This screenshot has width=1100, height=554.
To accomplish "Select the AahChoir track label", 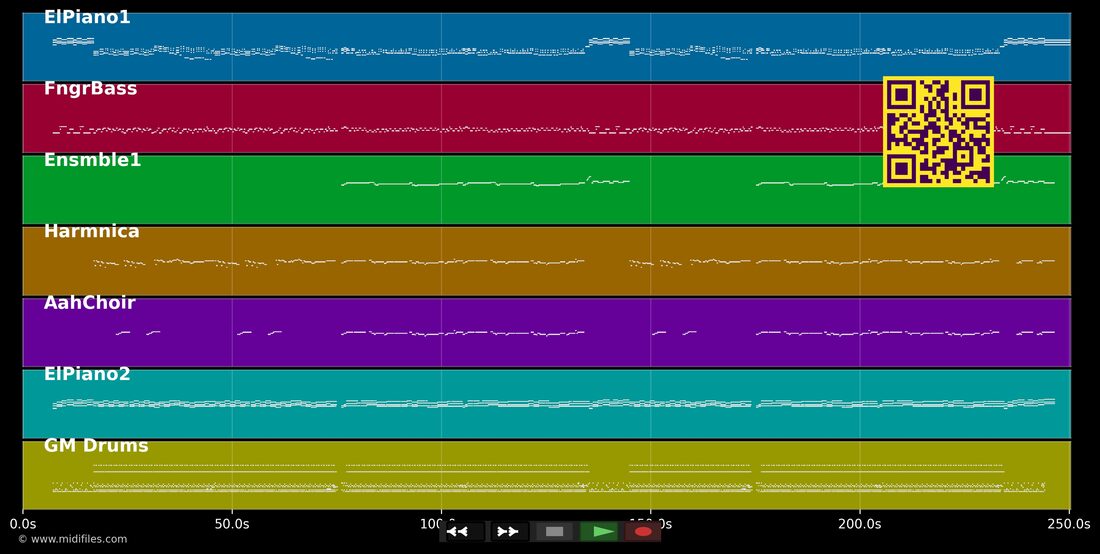I will [x=90, y=303].
